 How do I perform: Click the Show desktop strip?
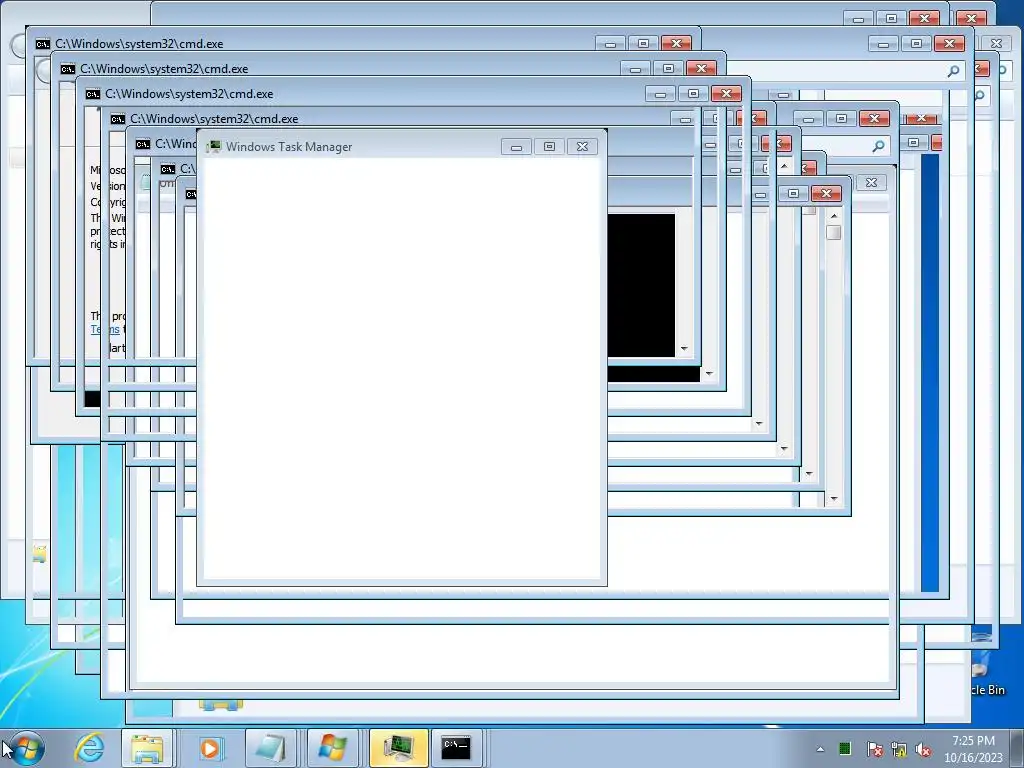click(x=1017, y=748)
